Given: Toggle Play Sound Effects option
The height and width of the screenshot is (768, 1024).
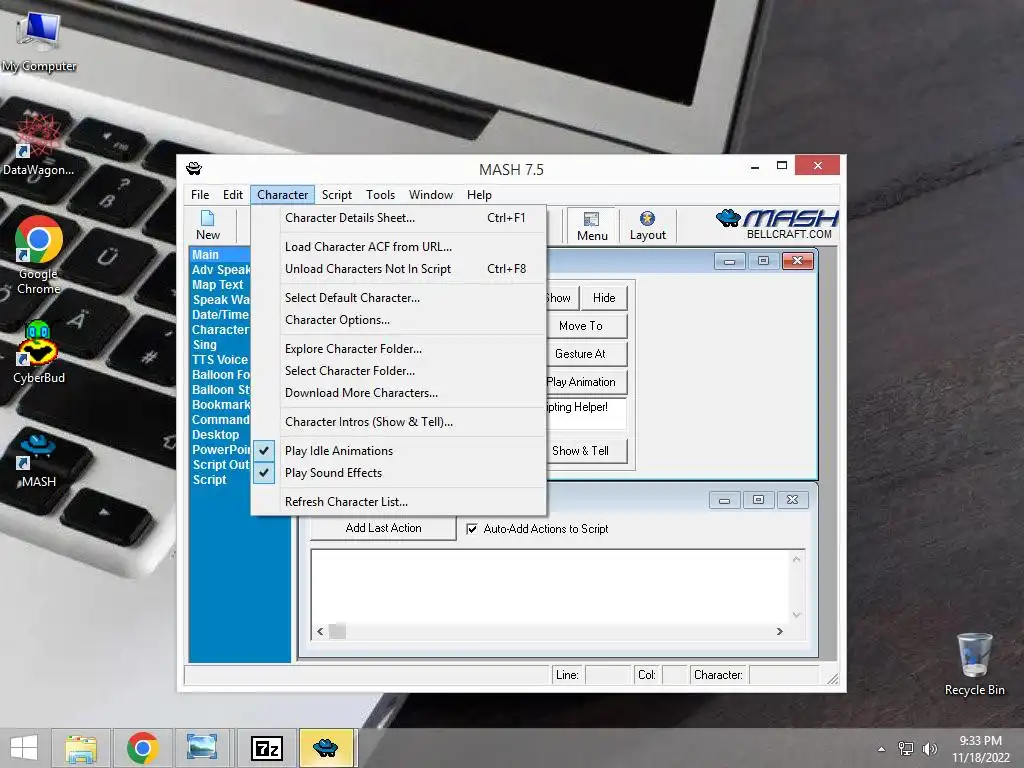Looking at the screenshot, I should pos(398,473).
